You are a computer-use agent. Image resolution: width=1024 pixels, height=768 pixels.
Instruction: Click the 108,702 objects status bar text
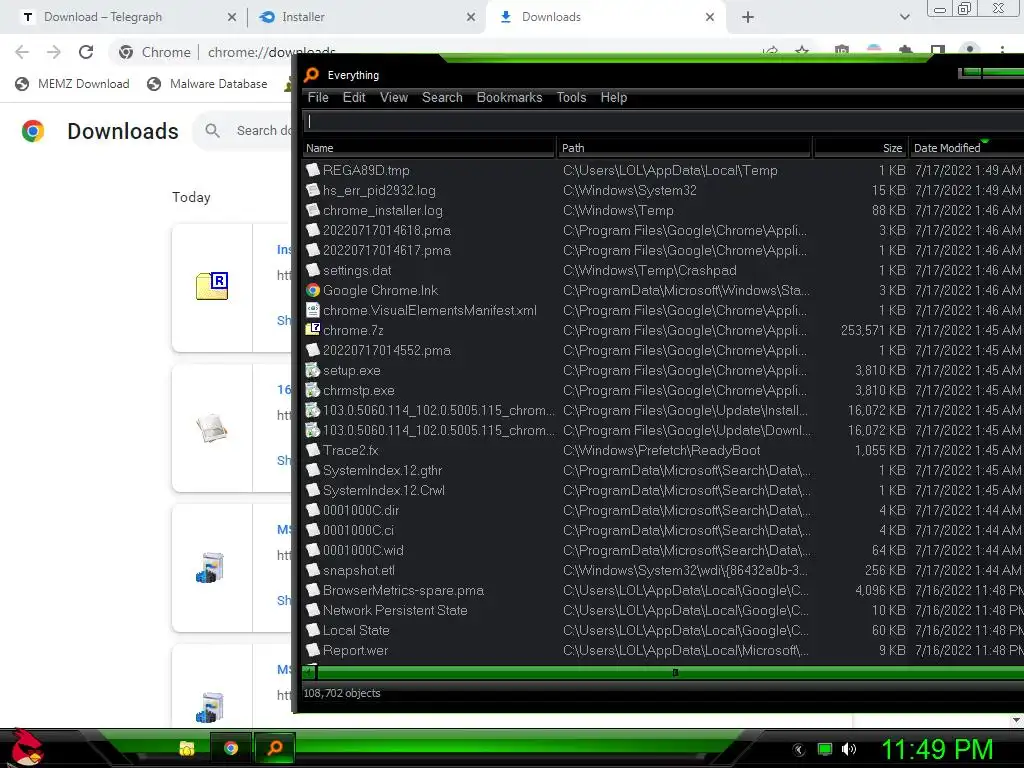(x=342, y=693)
